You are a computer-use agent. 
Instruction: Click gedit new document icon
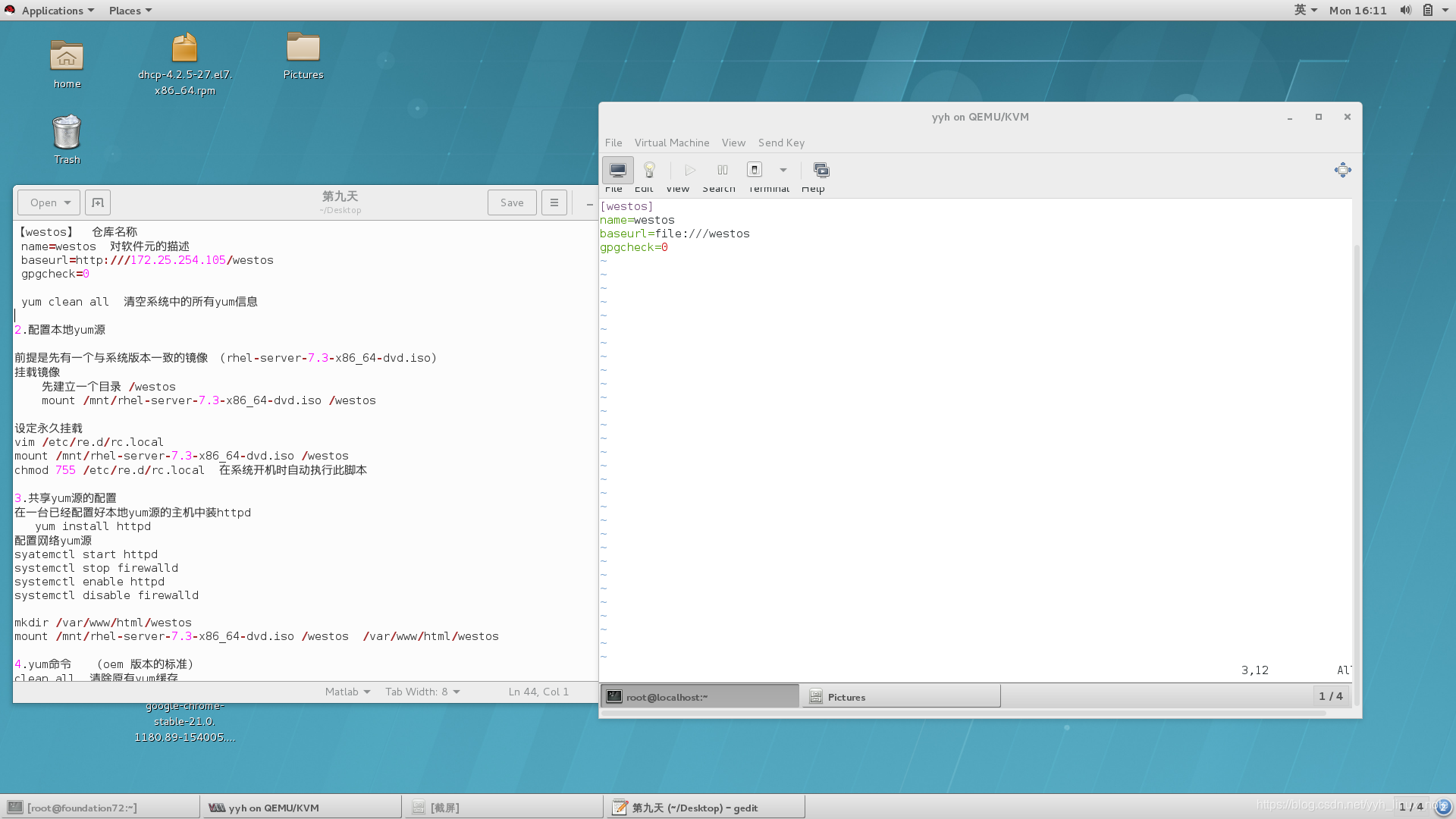pos(98,202)
